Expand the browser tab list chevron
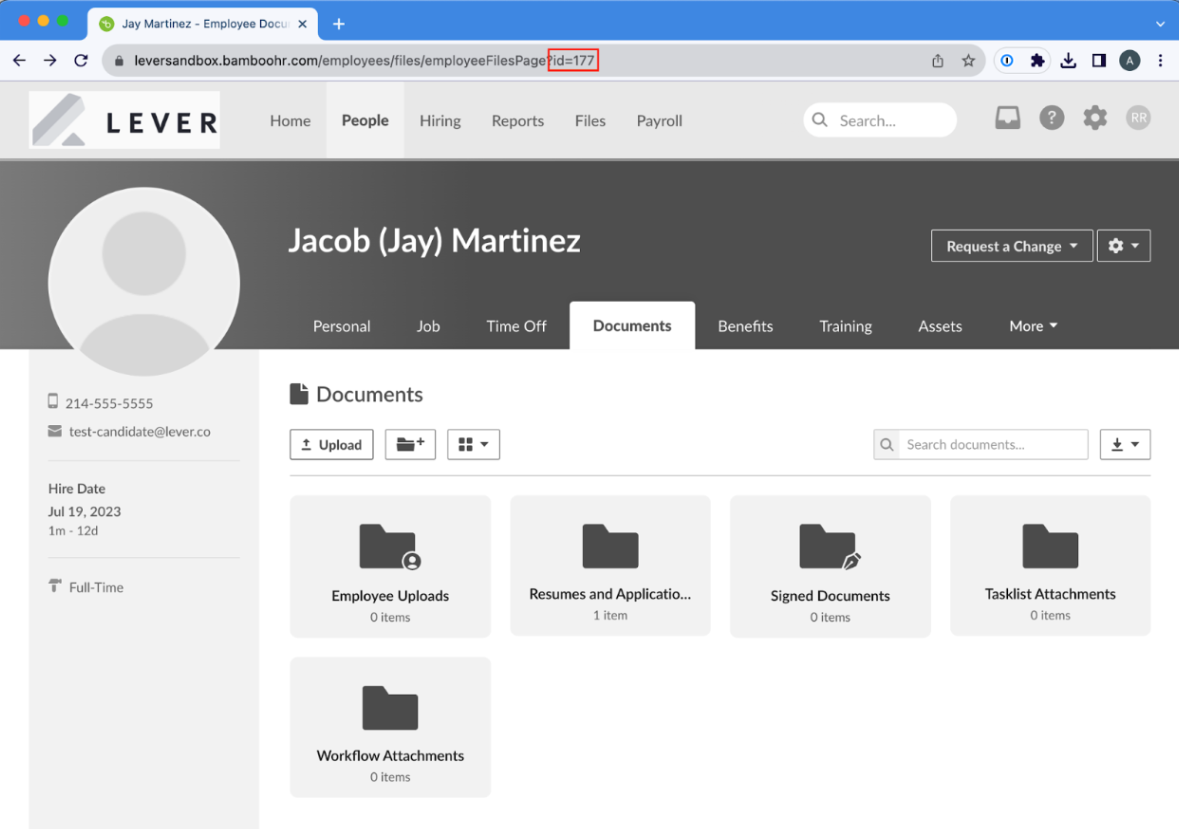Screen dimensions: 1179x829 click(x=1160, y=24)
